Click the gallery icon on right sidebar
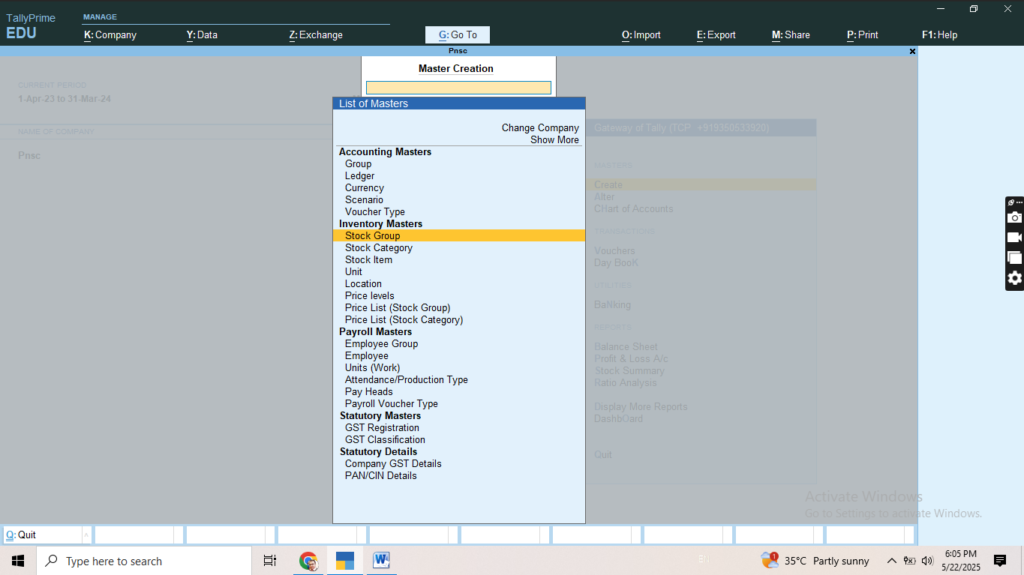The height and width of the screenshot is (575, 1024). tap(1014, 258)
